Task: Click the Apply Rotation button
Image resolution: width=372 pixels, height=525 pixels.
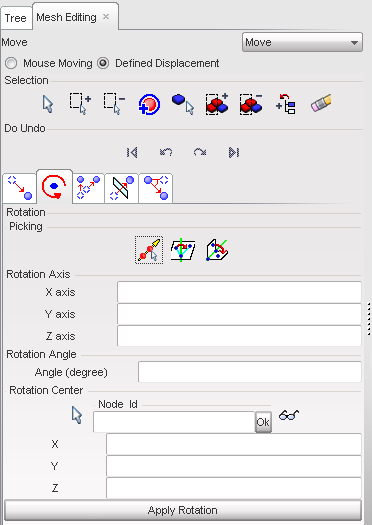Action: (x=183, y=510)
